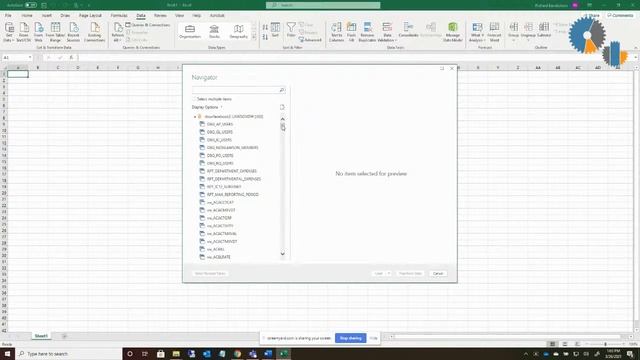Open Excel from the taskbar
Screen dimensions: 640x360
pyautogui.click(x=284, y=353)
